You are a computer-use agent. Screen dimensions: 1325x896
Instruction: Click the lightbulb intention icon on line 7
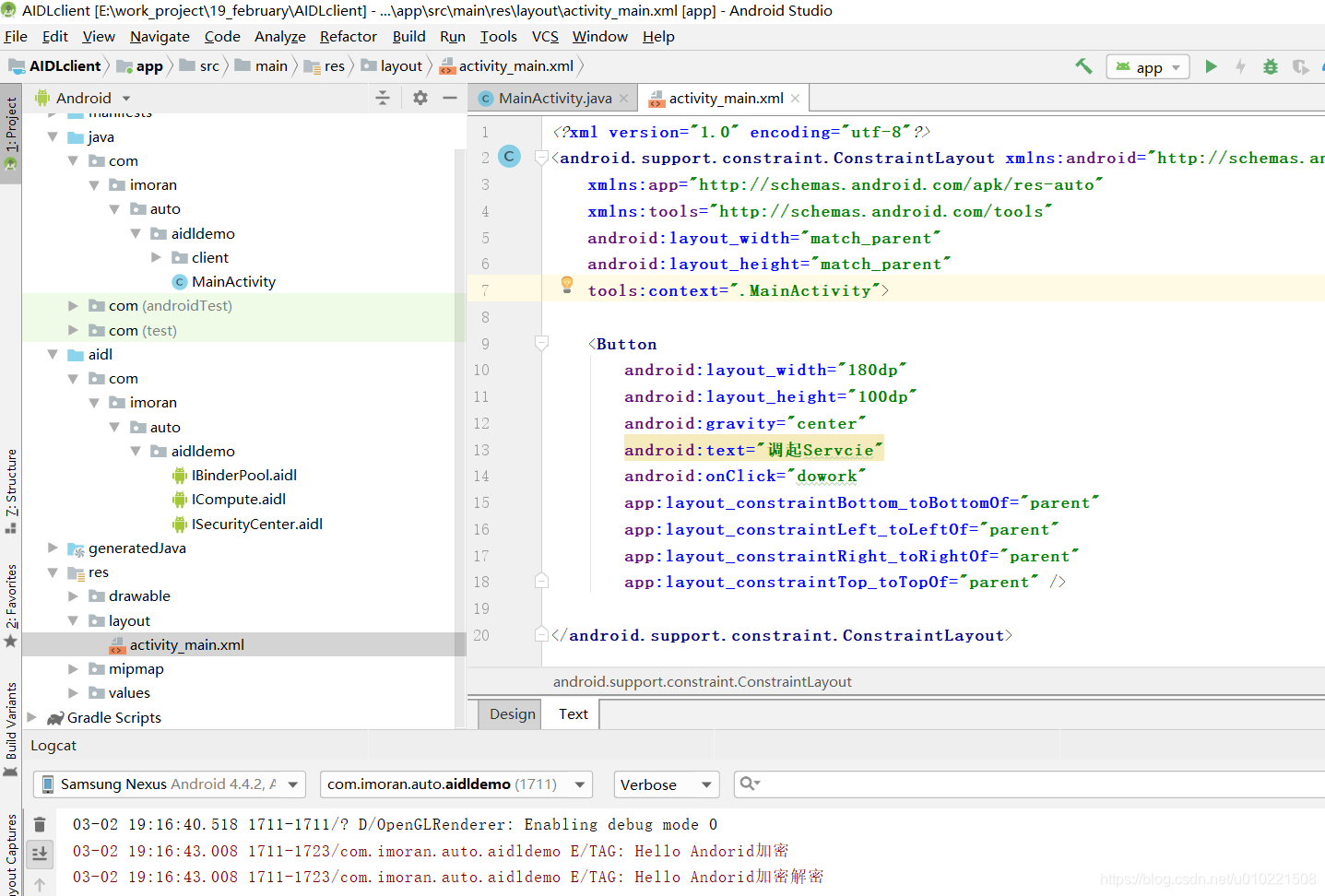[567, 286]
